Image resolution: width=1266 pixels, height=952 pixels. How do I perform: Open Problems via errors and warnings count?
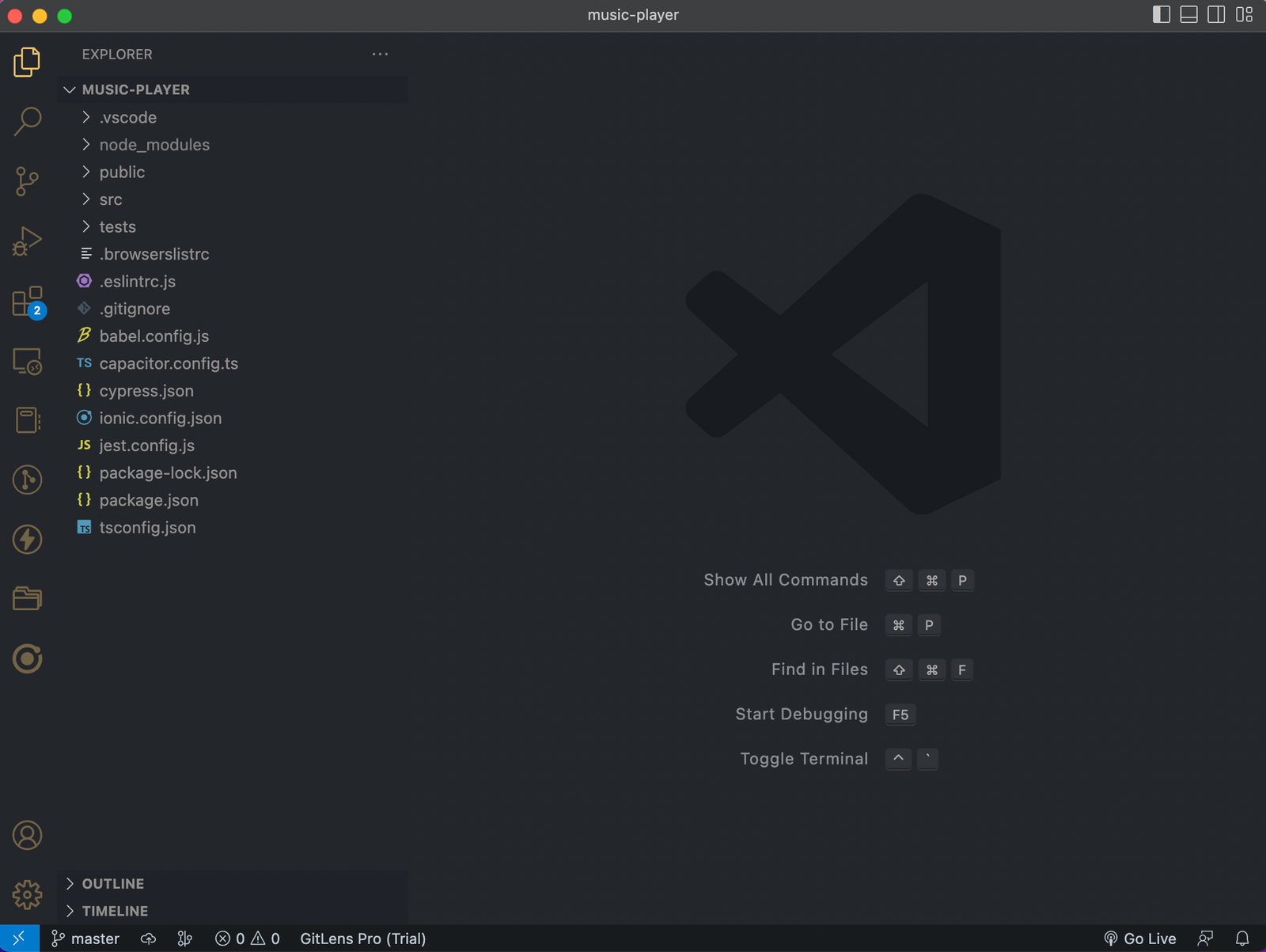click(248, 939)
